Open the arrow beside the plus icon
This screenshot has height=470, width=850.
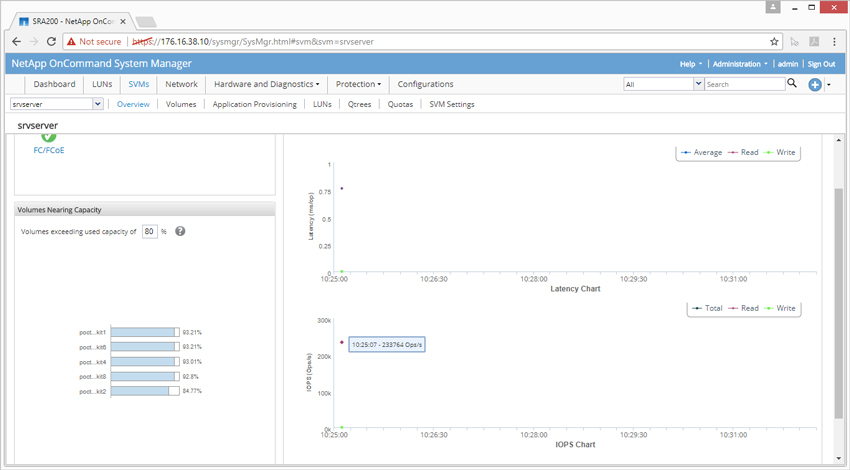tap(829, 85)
